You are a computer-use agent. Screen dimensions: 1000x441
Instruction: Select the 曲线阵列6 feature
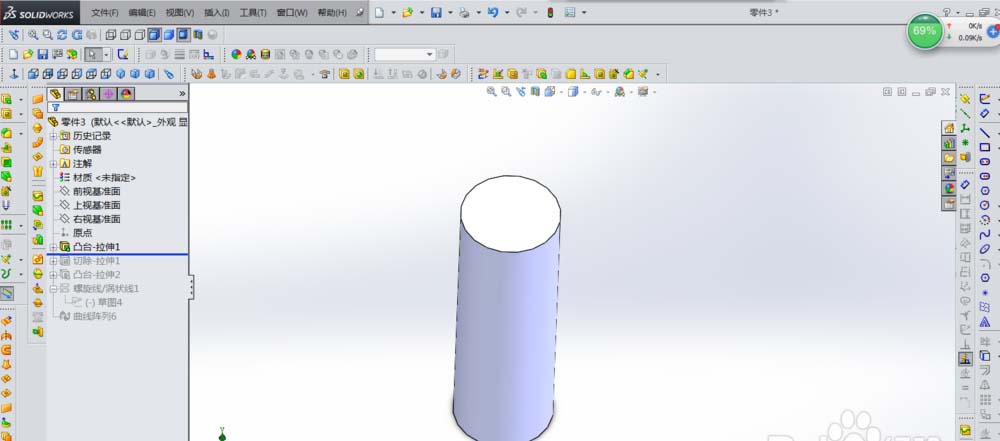88,316
